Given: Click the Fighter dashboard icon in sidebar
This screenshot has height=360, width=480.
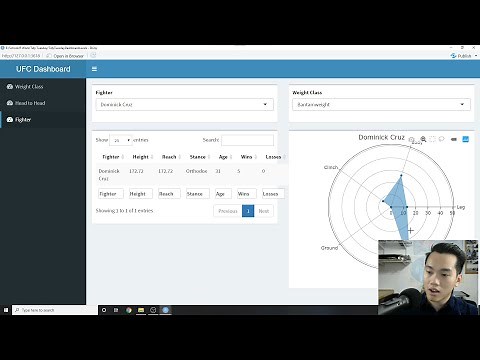Looking at the screenshot, I should (x=10, y=119).
